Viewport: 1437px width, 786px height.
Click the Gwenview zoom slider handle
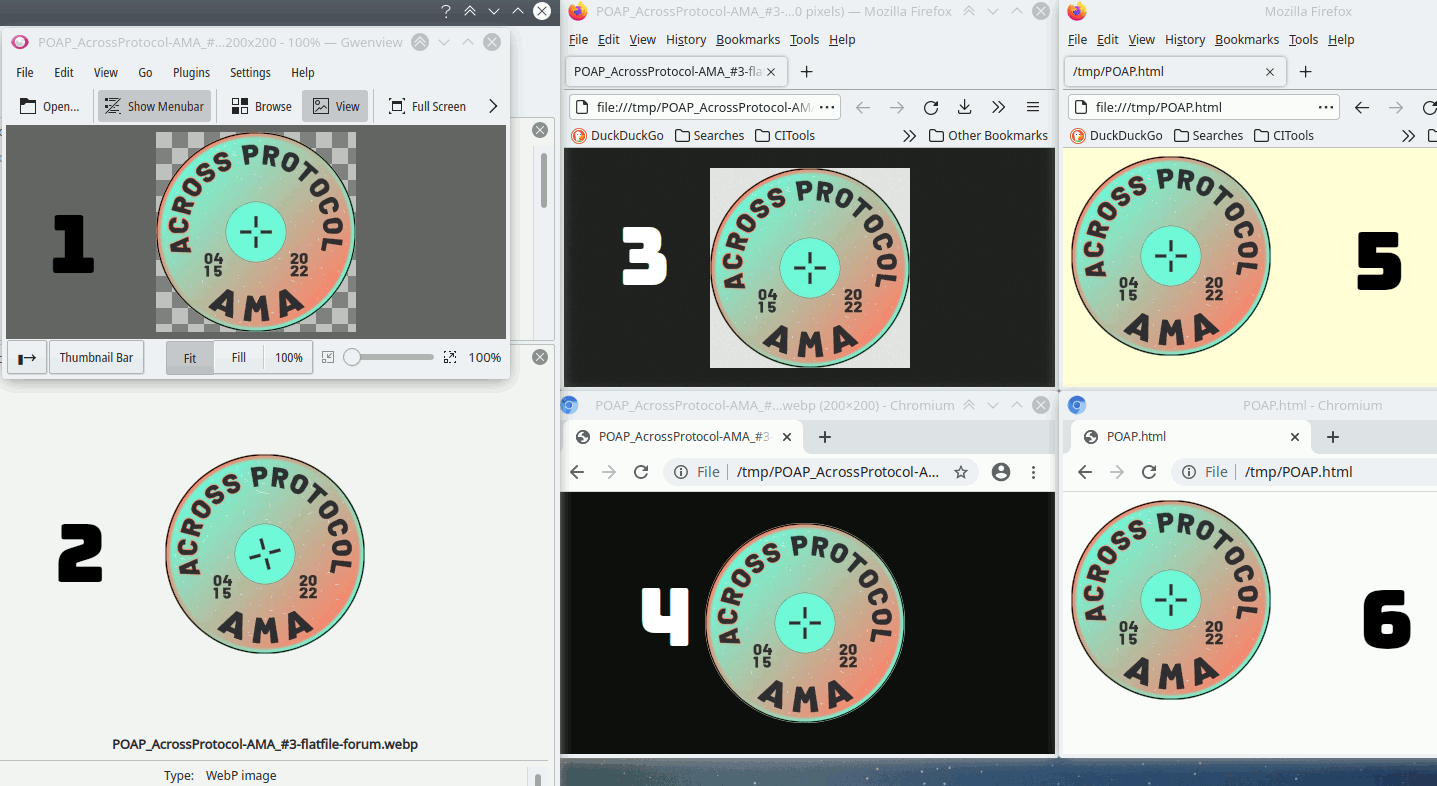pos(352,357)
